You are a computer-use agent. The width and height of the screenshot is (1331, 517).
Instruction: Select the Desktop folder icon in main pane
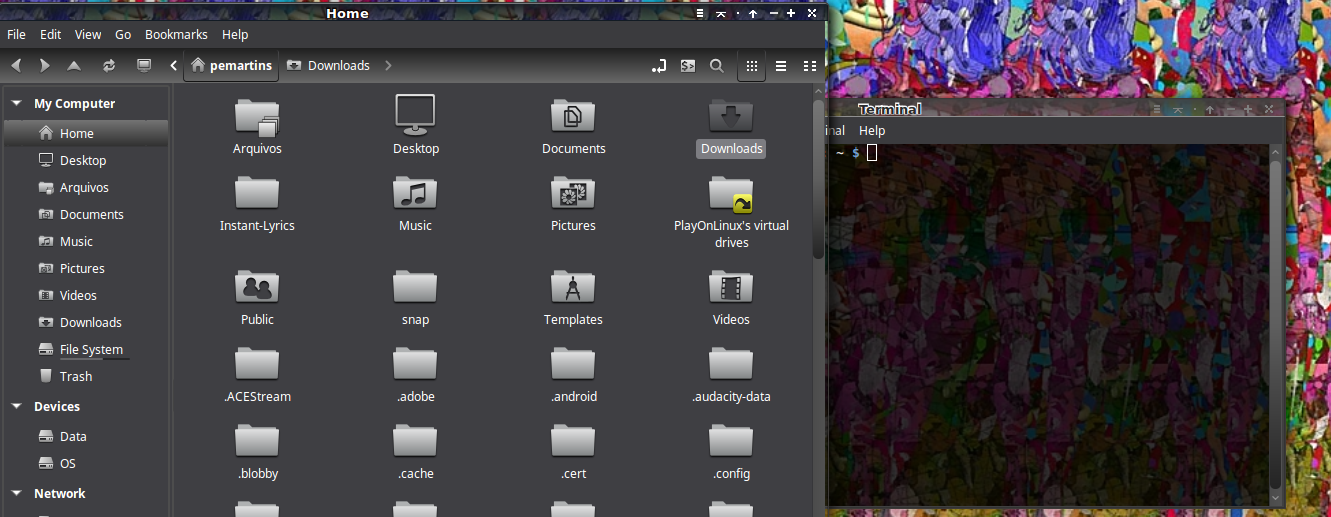pyautogui.click(x=415, y=114)
